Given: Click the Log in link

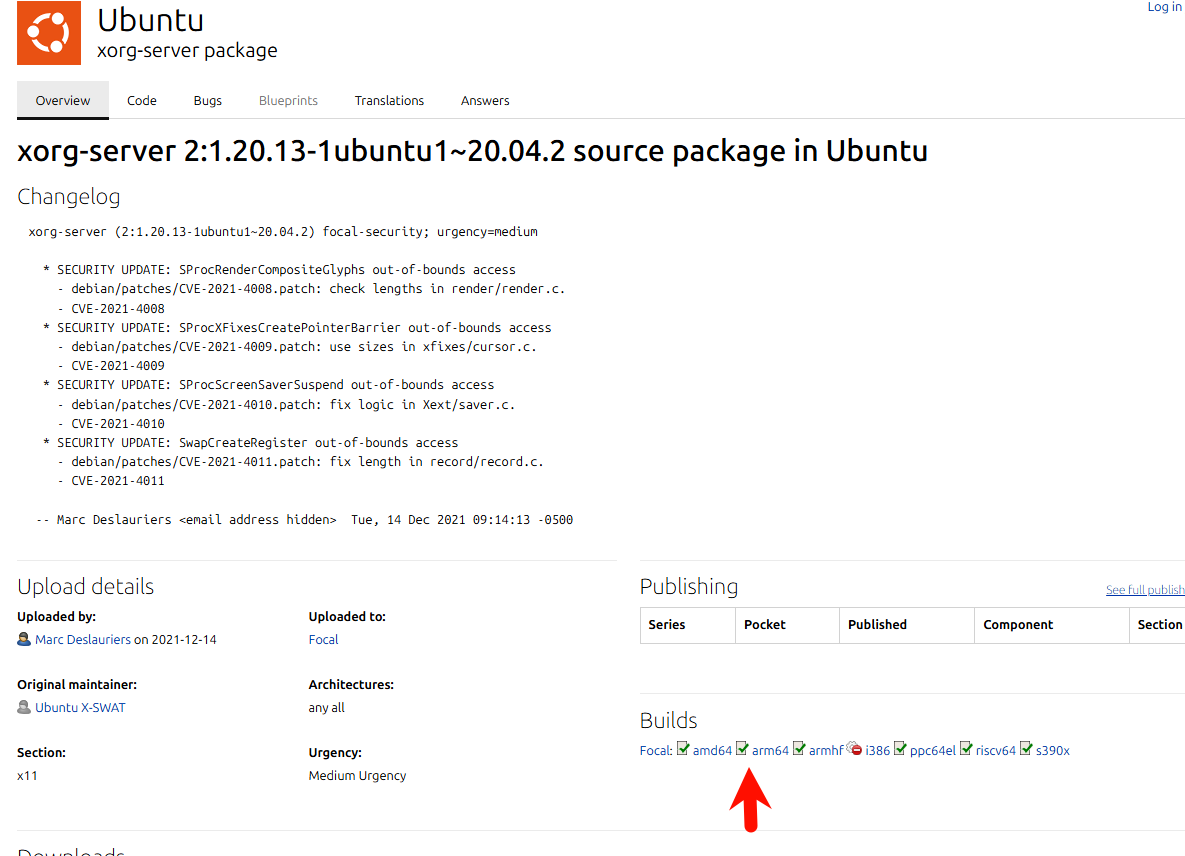Looking at the screenshot, I should pyautogui.click(x=1165, y=7).
